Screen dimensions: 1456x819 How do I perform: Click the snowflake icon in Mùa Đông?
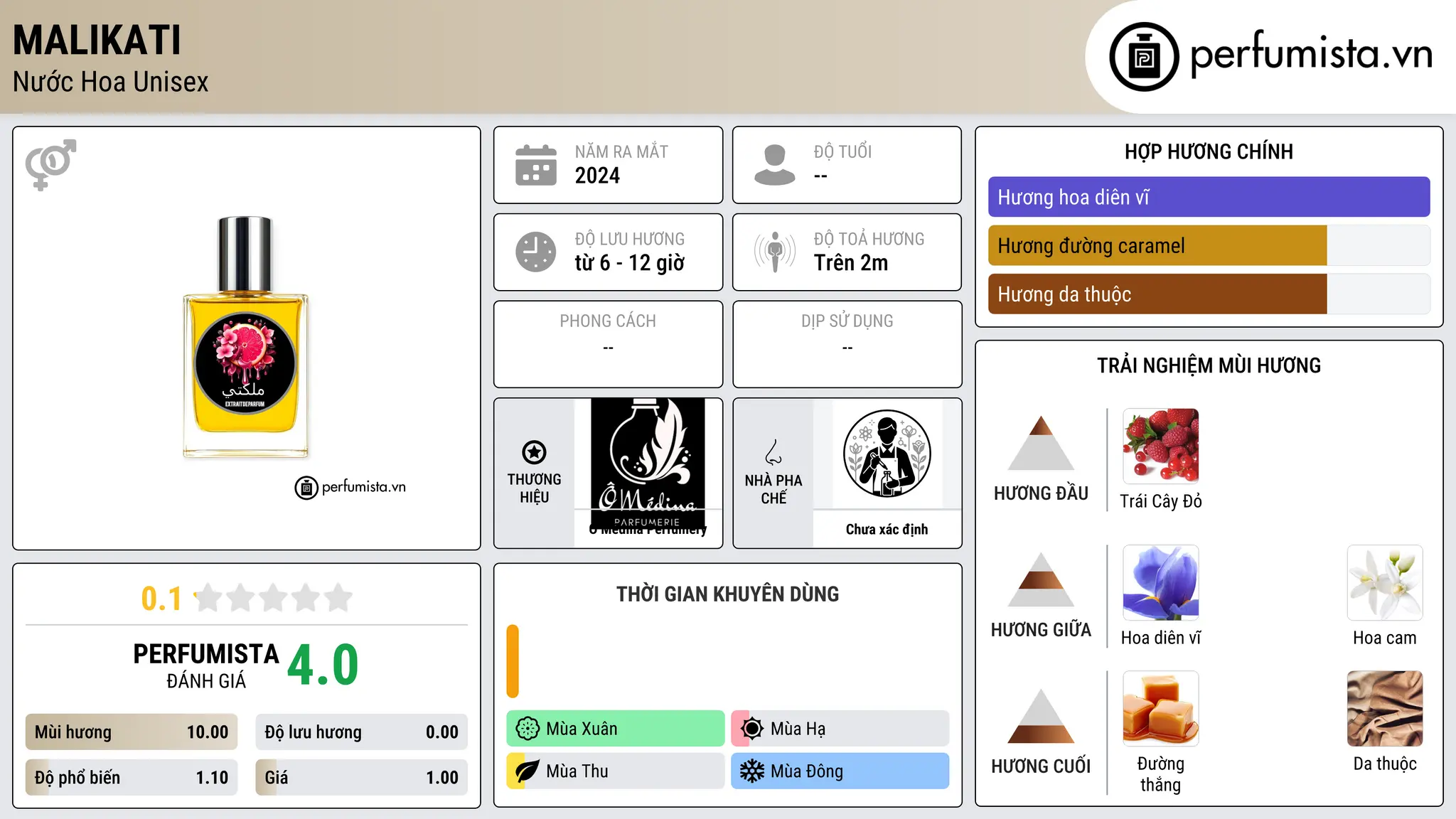pyautogui.click(x=752, y=771)
